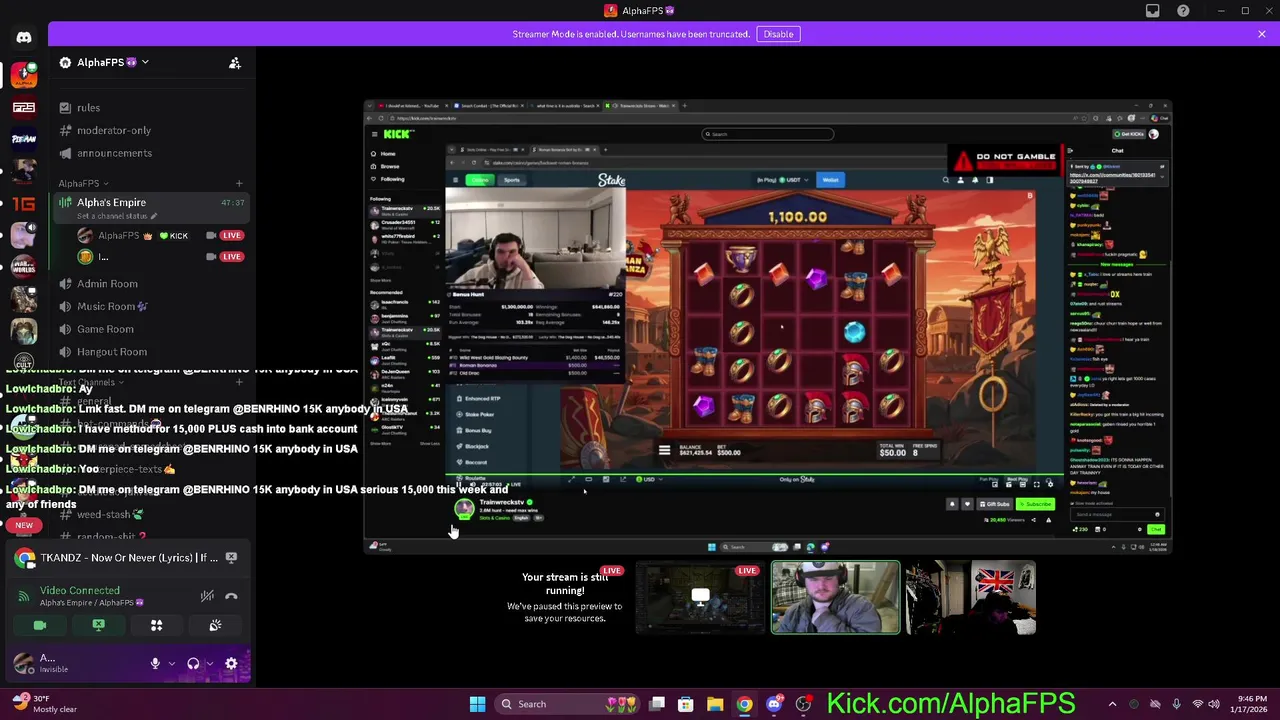Screen dimensions: 1280x720
Task: Add a channel to AlphaFPS category
Action: [x=239, y=183]
